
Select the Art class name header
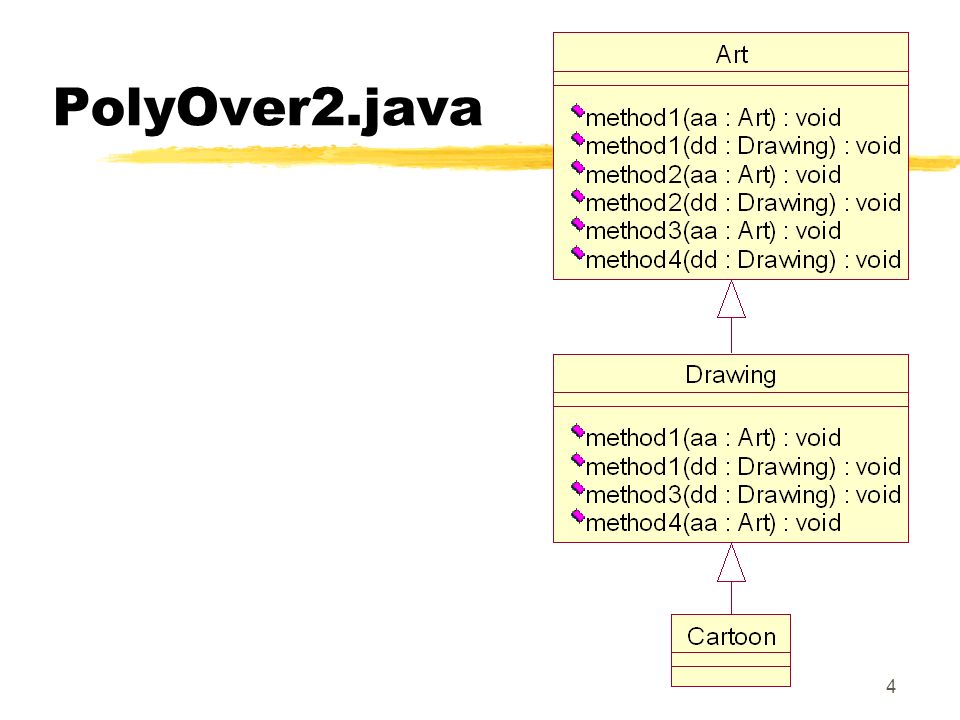point(731,54)
